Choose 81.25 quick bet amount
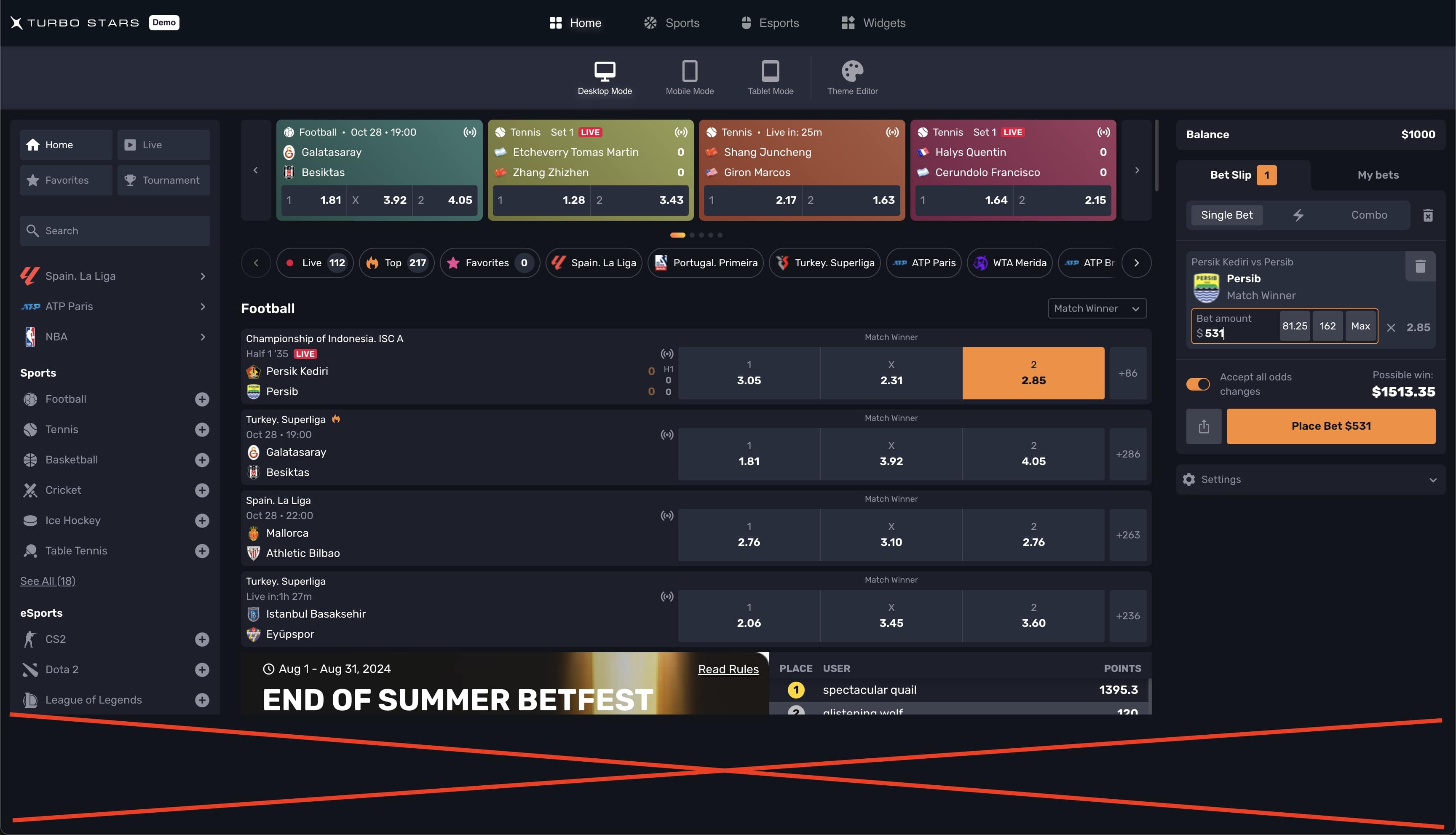Viewport: 1456px width, 835px height. [x=1294, y=326]
